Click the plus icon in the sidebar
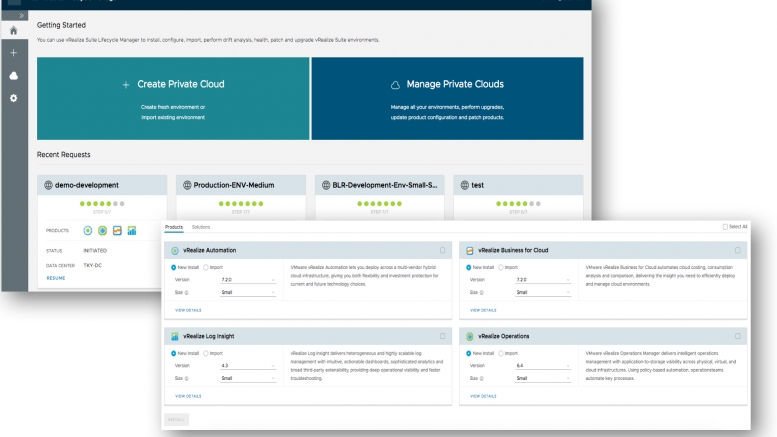Image resolution: width=777 pixels, height=437 pixels. (13, 53)
